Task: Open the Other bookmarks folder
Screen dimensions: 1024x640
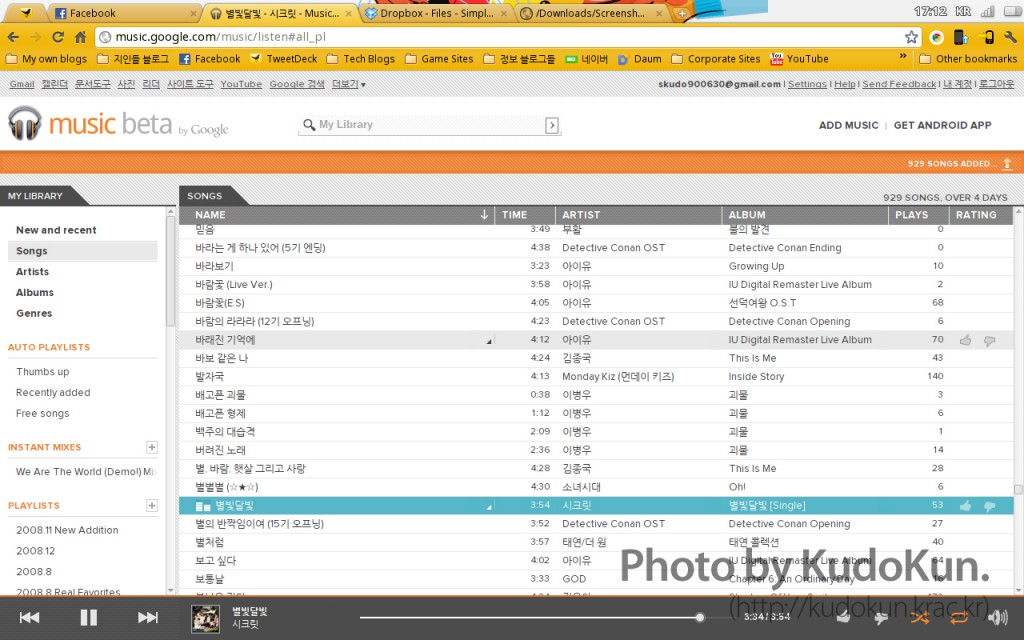Action: point(968,59)
